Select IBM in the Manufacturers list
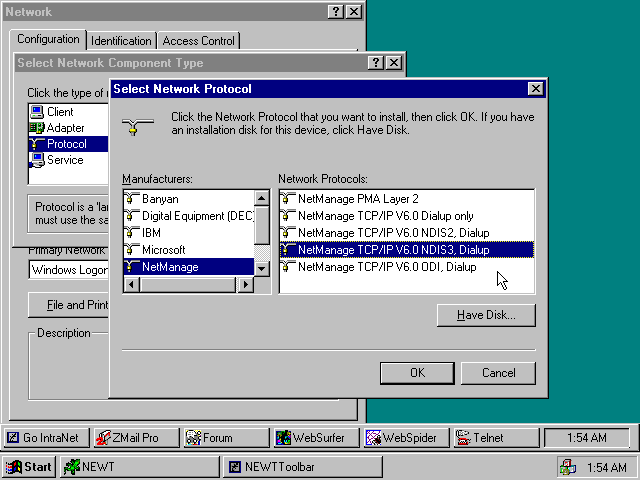The image size is (640, 480). point(189,233)
